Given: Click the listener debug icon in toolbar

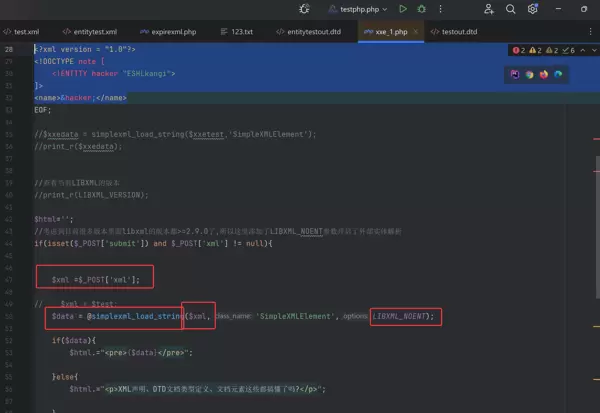Looking at the screenshot, I should click(304, 9).
